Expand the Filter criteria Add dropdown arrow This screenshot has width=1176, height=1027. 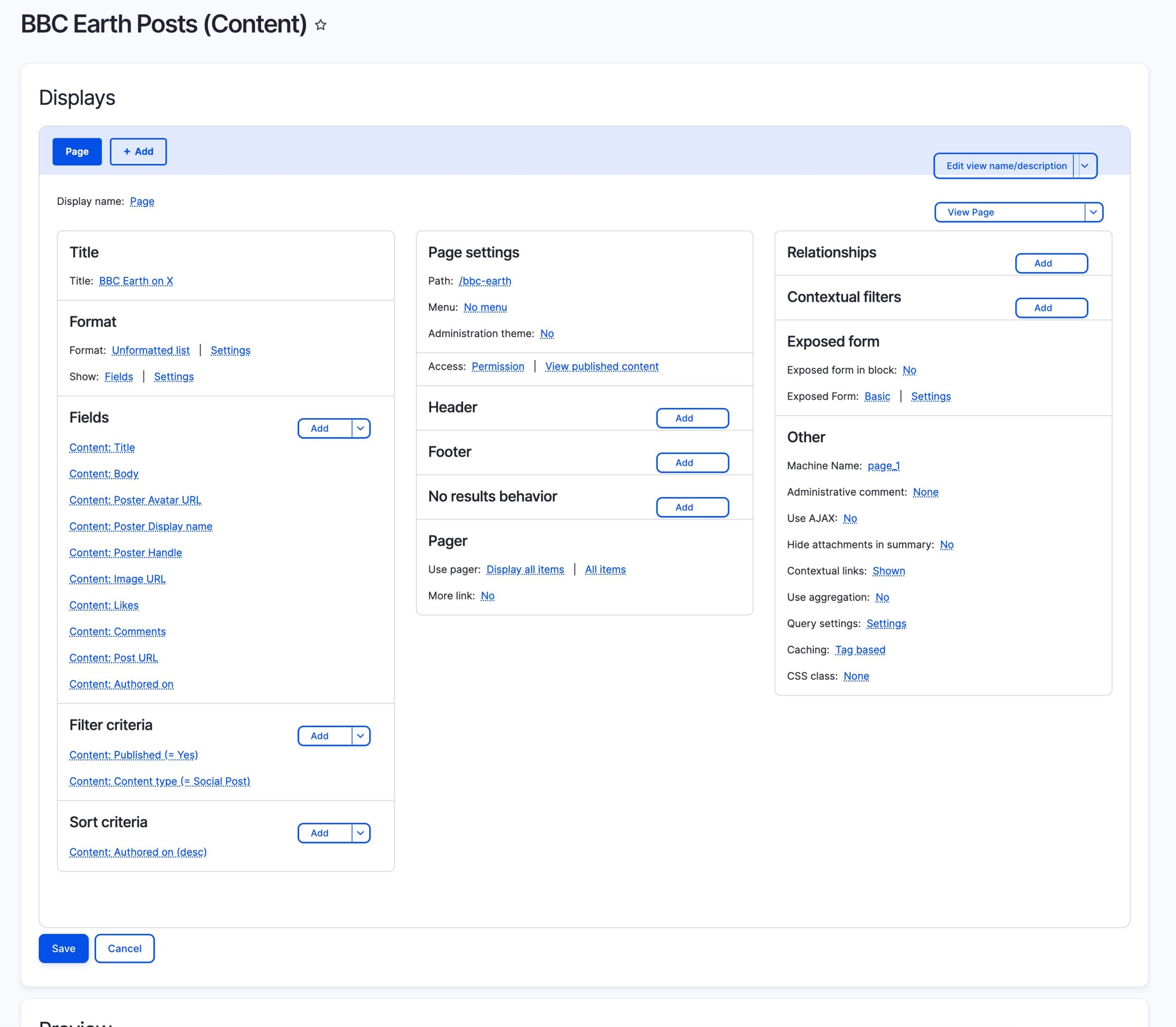[x=361, y=736]
